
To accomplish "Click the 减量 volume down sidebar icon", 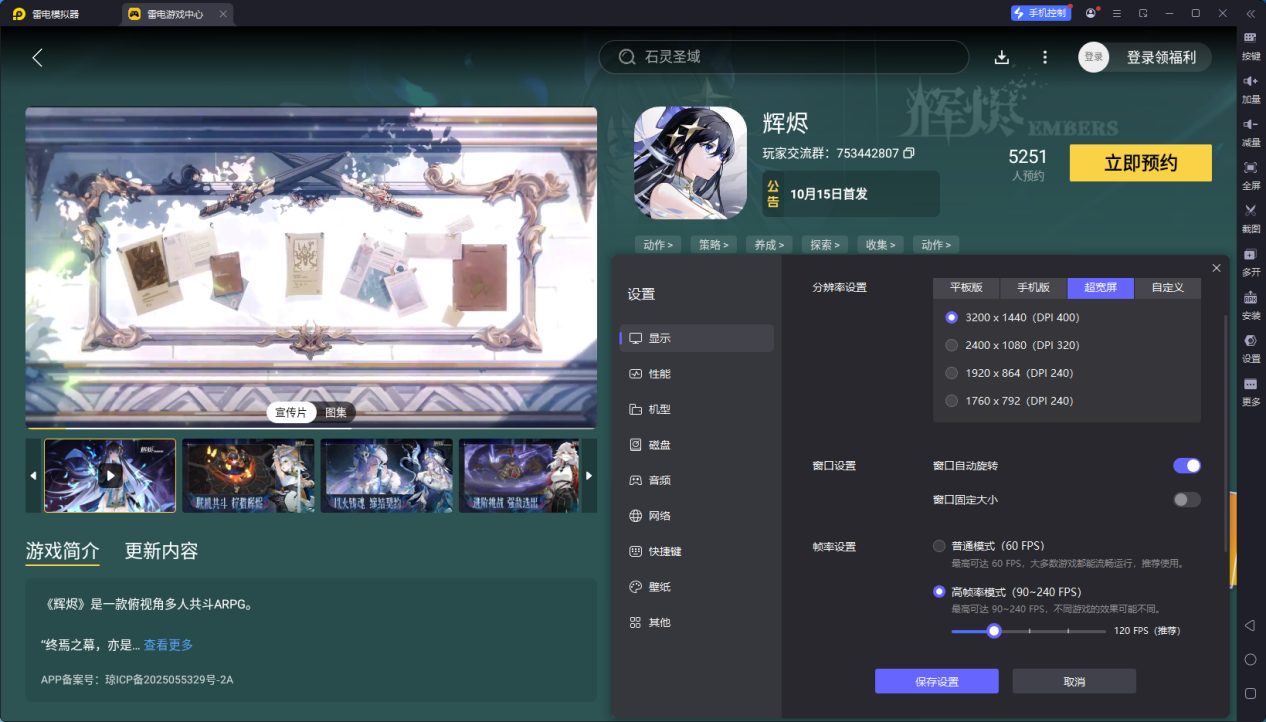I will 1251,131.
